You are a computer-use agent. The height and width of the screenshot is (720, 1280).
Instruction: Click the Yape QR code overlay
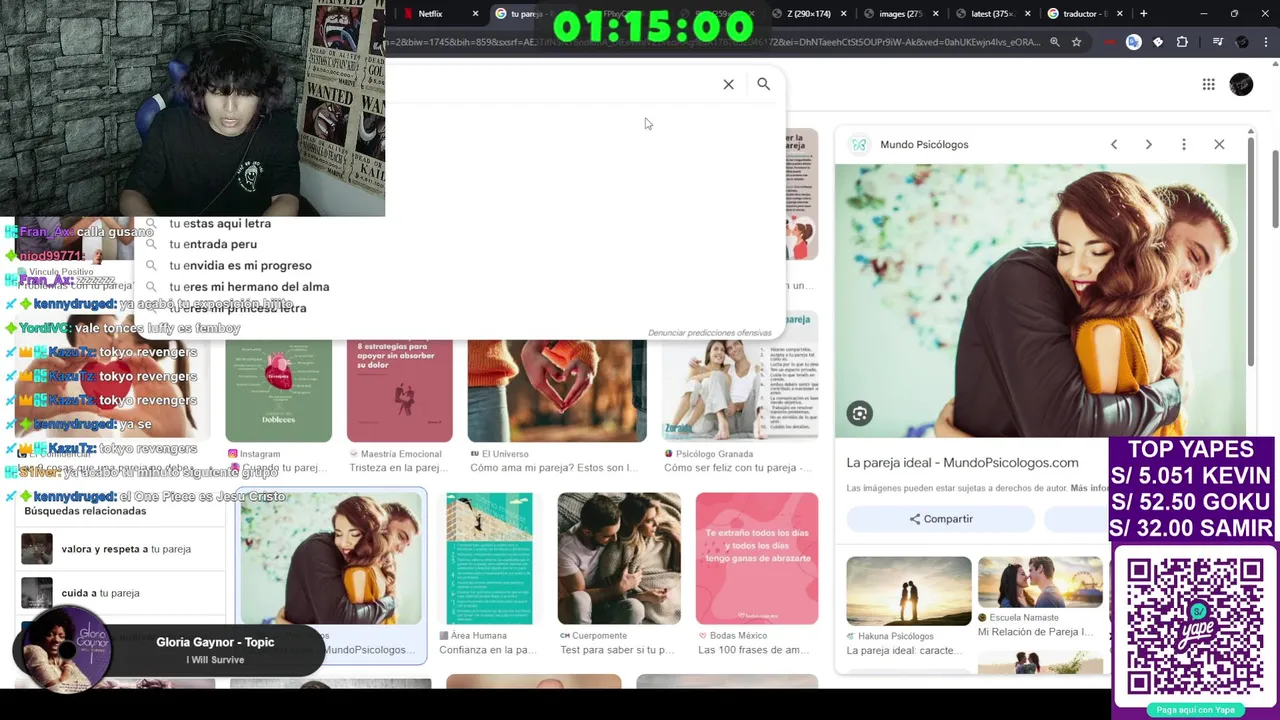click(x=1195, y=626)
